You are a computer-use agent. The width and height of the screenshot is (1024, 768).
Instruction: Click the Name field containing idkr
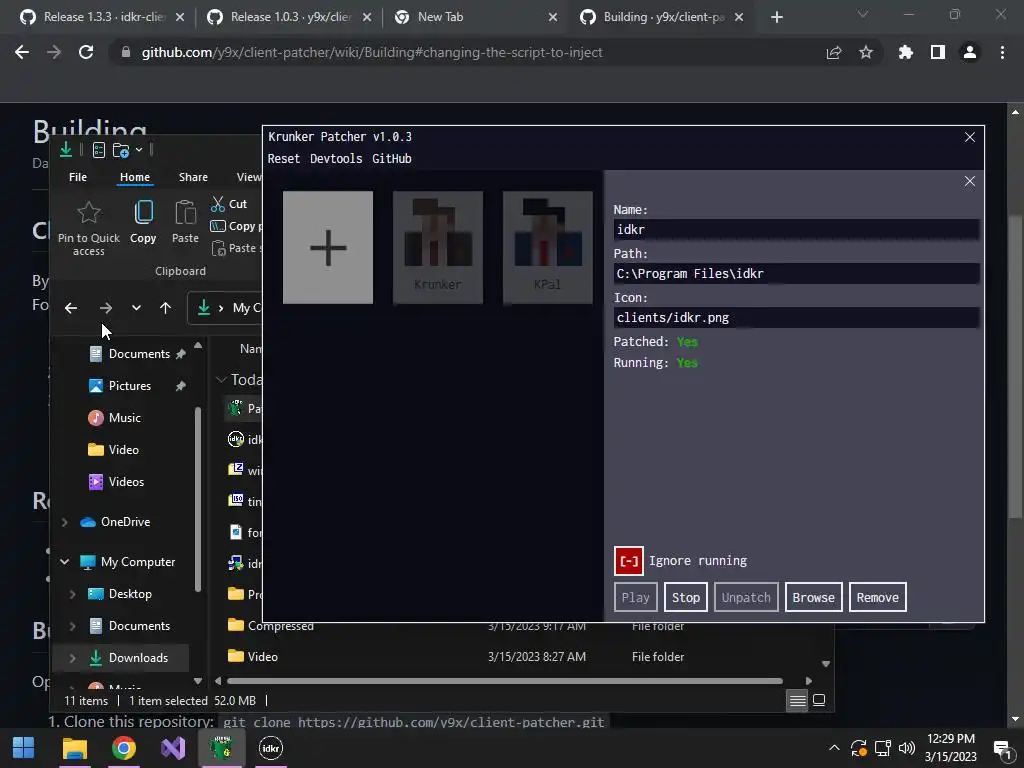point(796,229)
